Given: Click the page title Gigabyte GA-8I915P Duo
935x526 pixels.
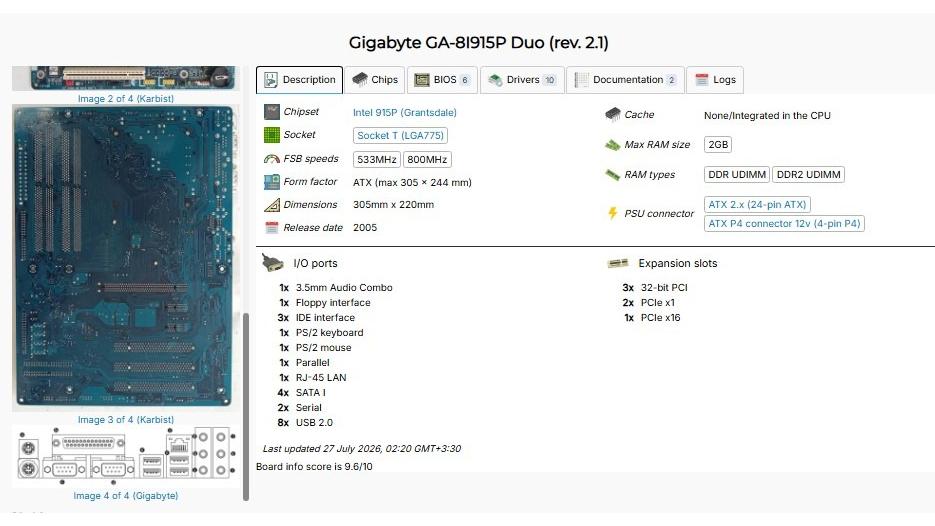Looking at the screenshot, I should point(478,42).
